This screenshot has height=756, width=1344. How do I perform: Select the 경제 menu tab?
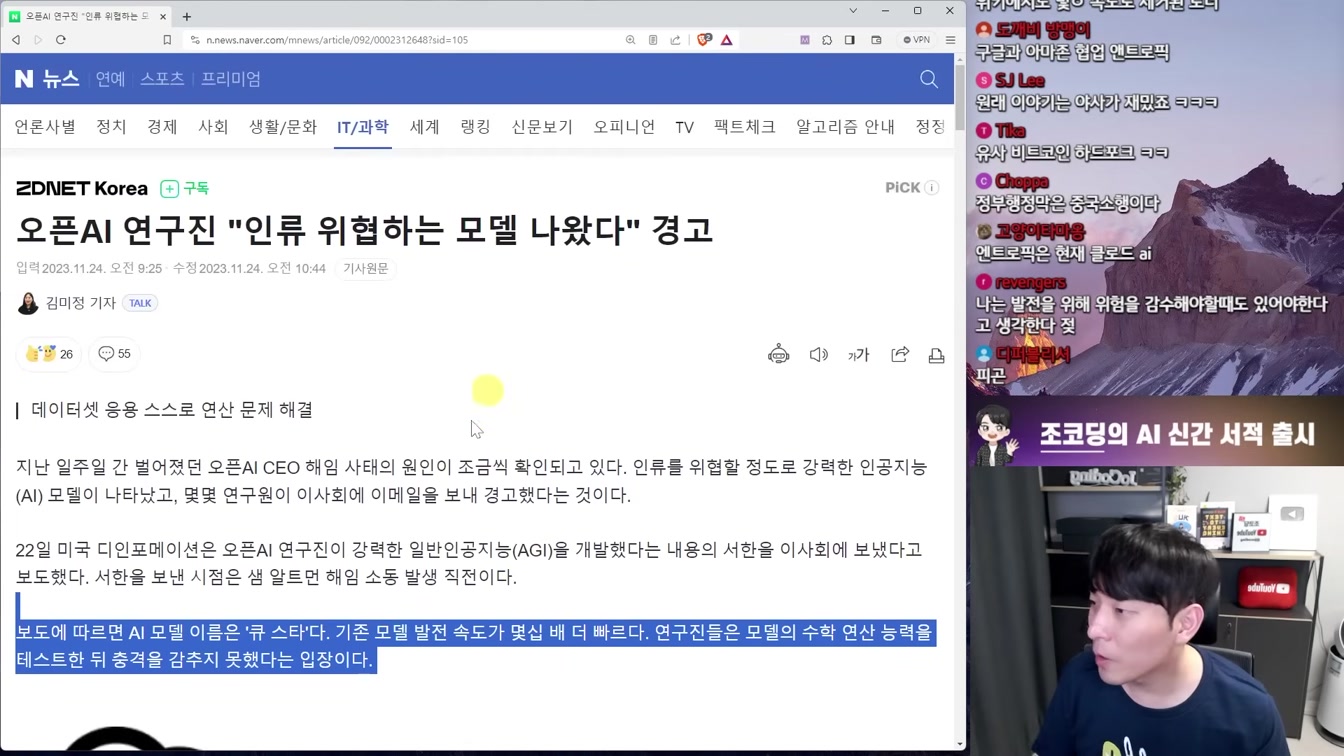(162, 127)
